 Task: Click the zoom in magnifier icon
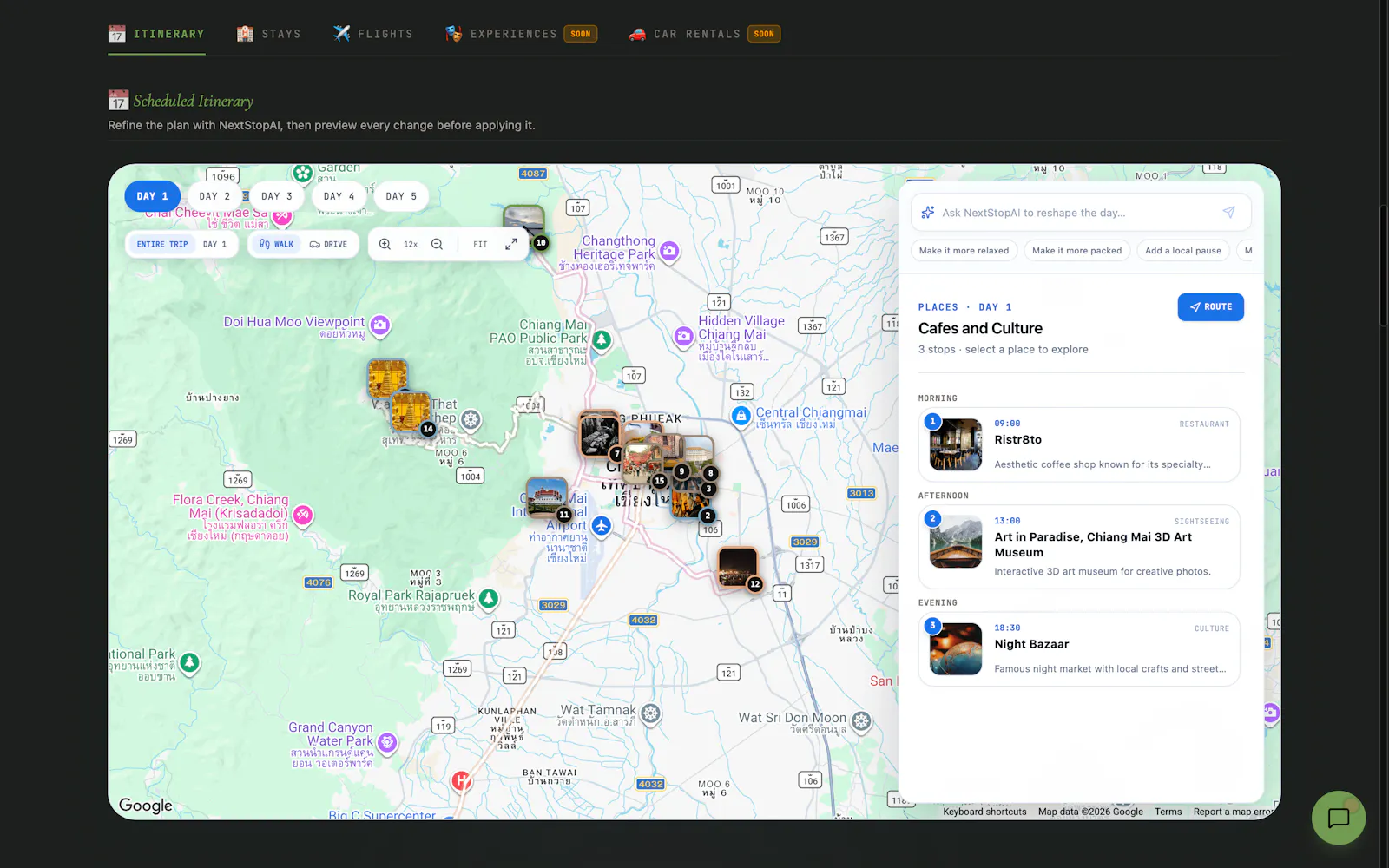point(385,244)
